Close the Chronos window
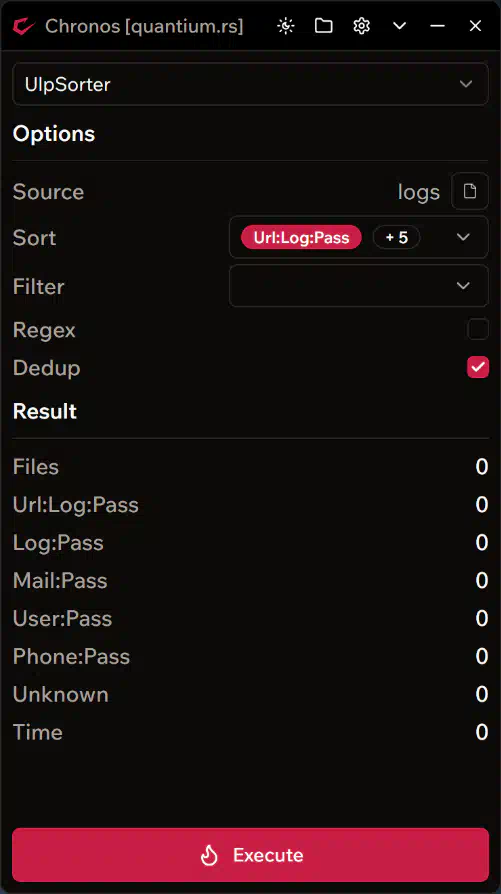 475,26
